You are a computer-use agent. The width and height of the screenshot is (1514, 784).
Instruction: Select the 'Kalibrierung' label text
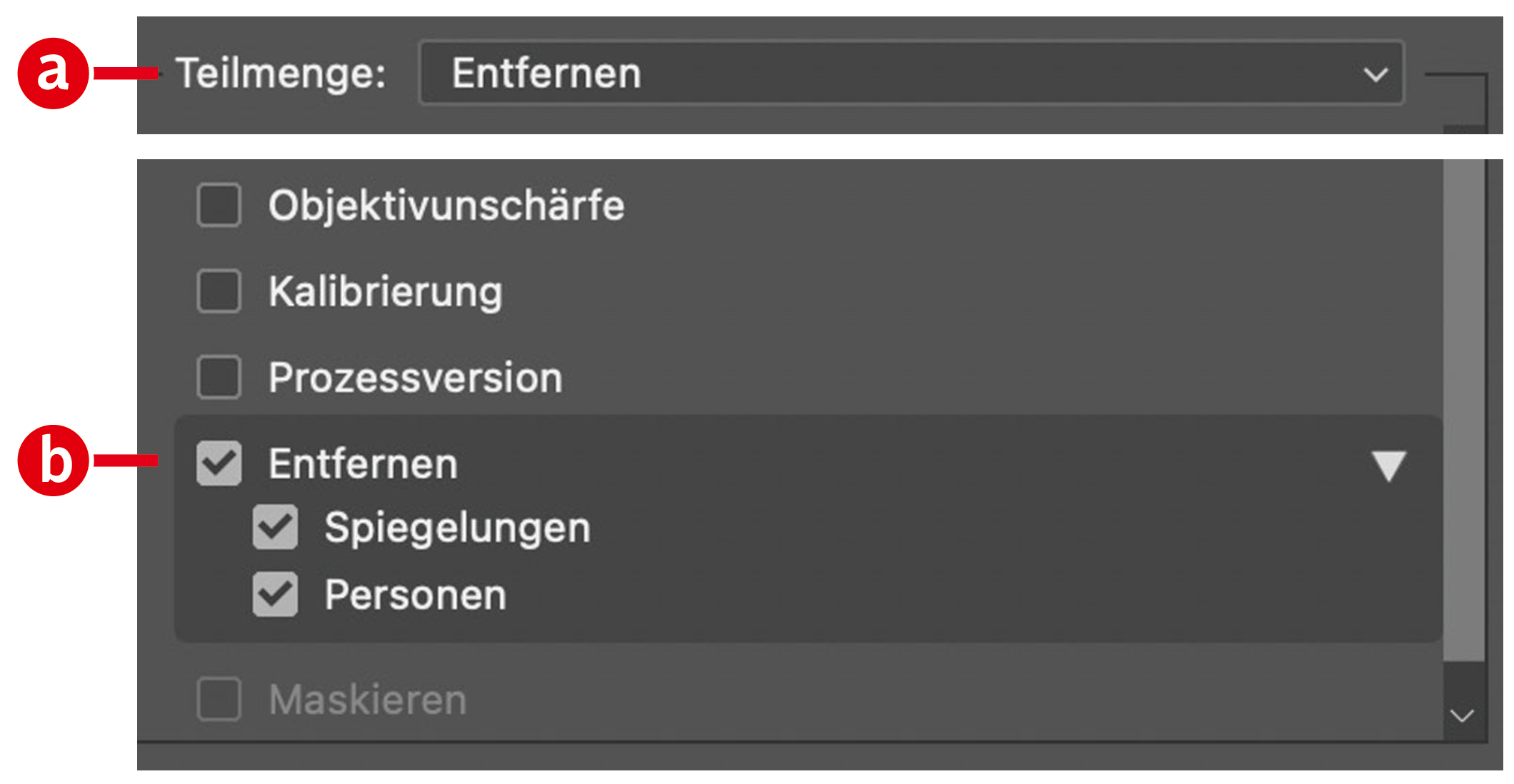[x=386, y=292]
